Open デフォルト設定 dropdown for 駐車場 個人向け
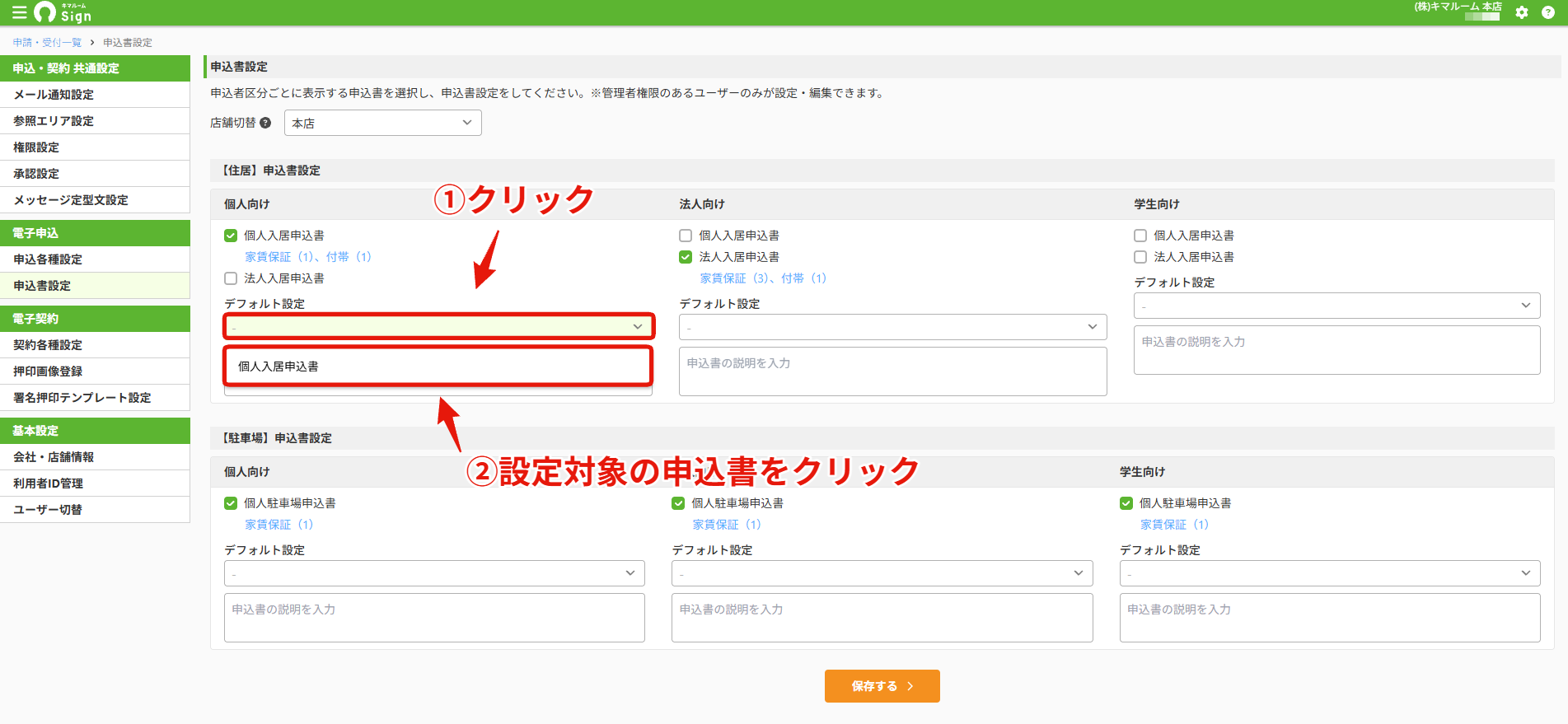 point(434,573)
